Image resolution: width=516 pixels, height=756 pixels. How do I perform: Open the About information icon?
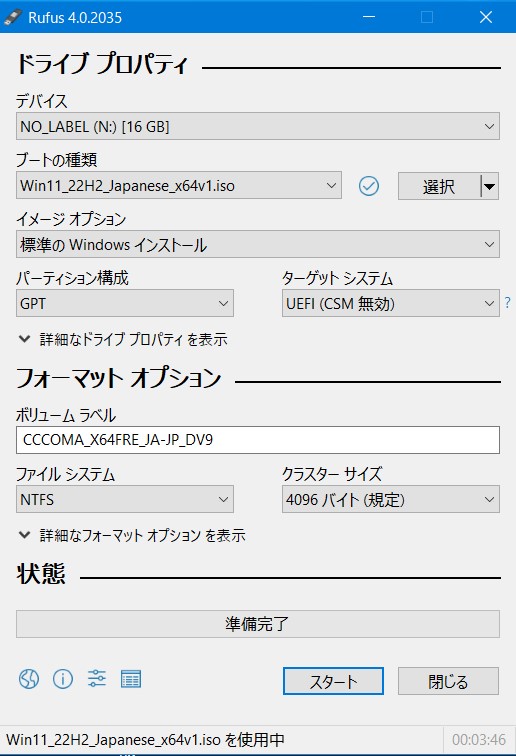pos(63,679)
